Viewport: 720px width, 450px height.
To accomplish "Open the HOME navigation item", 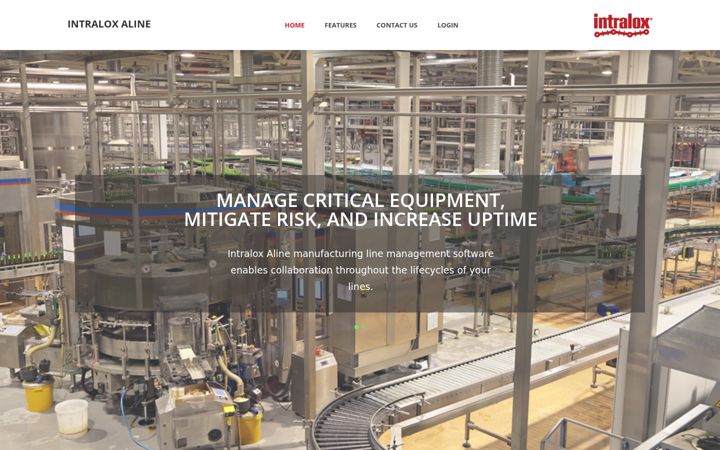I will pyautogui.click(x=294, y=25).
